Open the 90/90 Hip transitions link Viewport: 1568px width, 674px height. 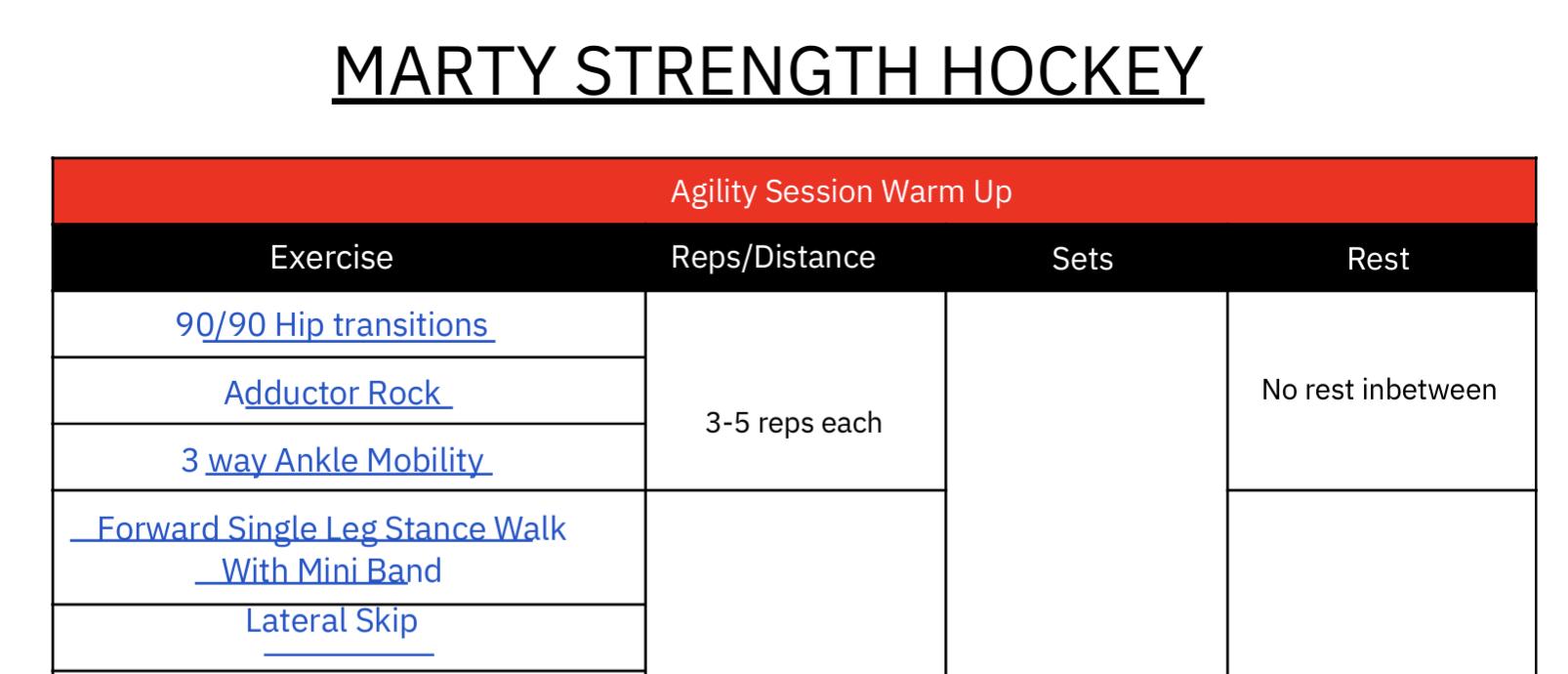(332, 324)
